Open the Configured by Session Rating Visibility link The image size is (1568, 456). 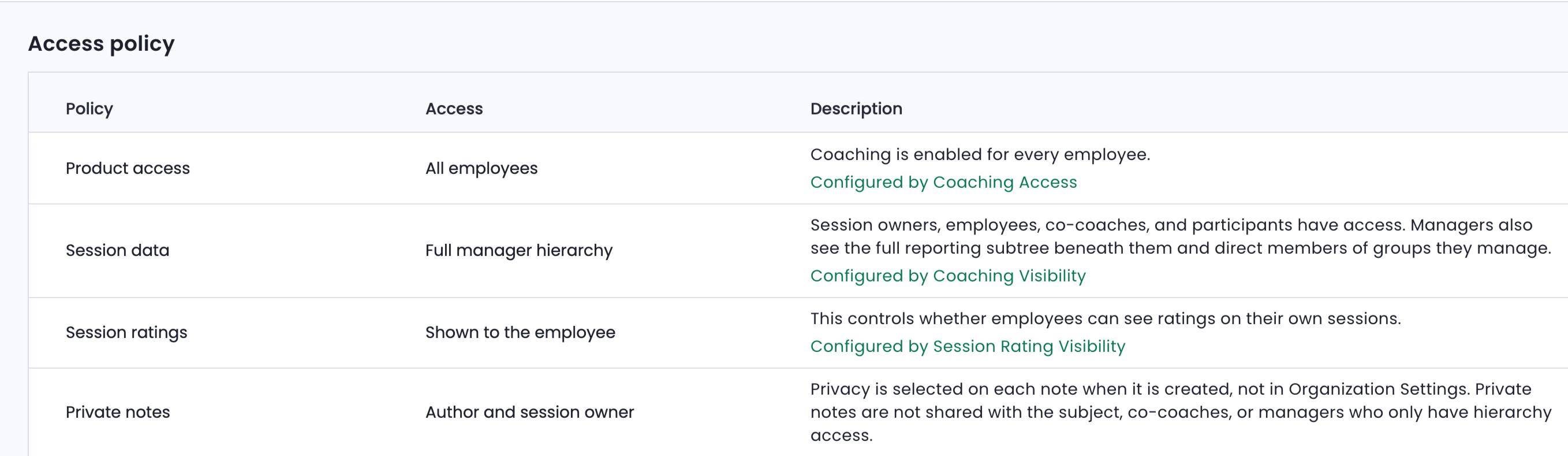coord(968,346)
